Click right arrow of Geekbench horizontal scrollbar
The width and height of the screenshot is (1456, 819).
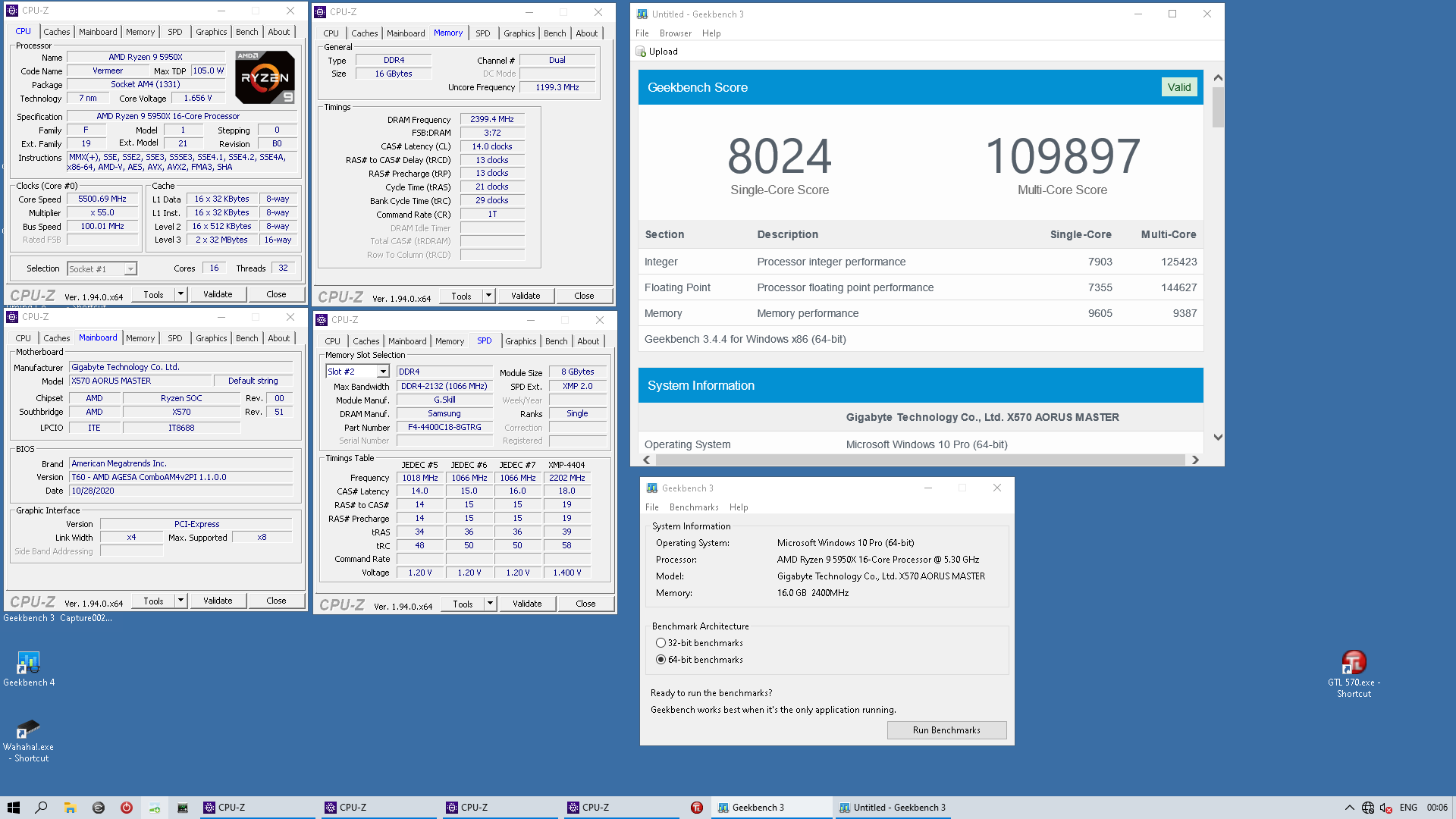[x=1195, y=460]
